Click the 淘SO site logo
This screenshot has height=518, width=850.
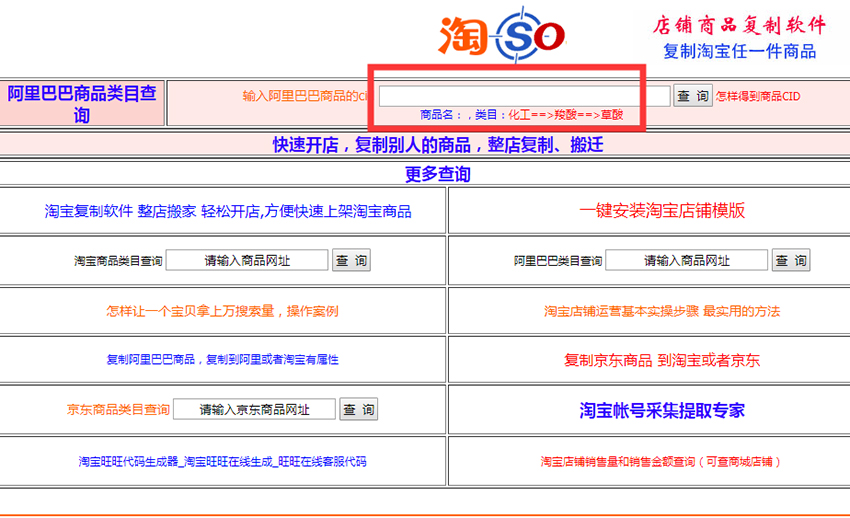pos(502,35)
